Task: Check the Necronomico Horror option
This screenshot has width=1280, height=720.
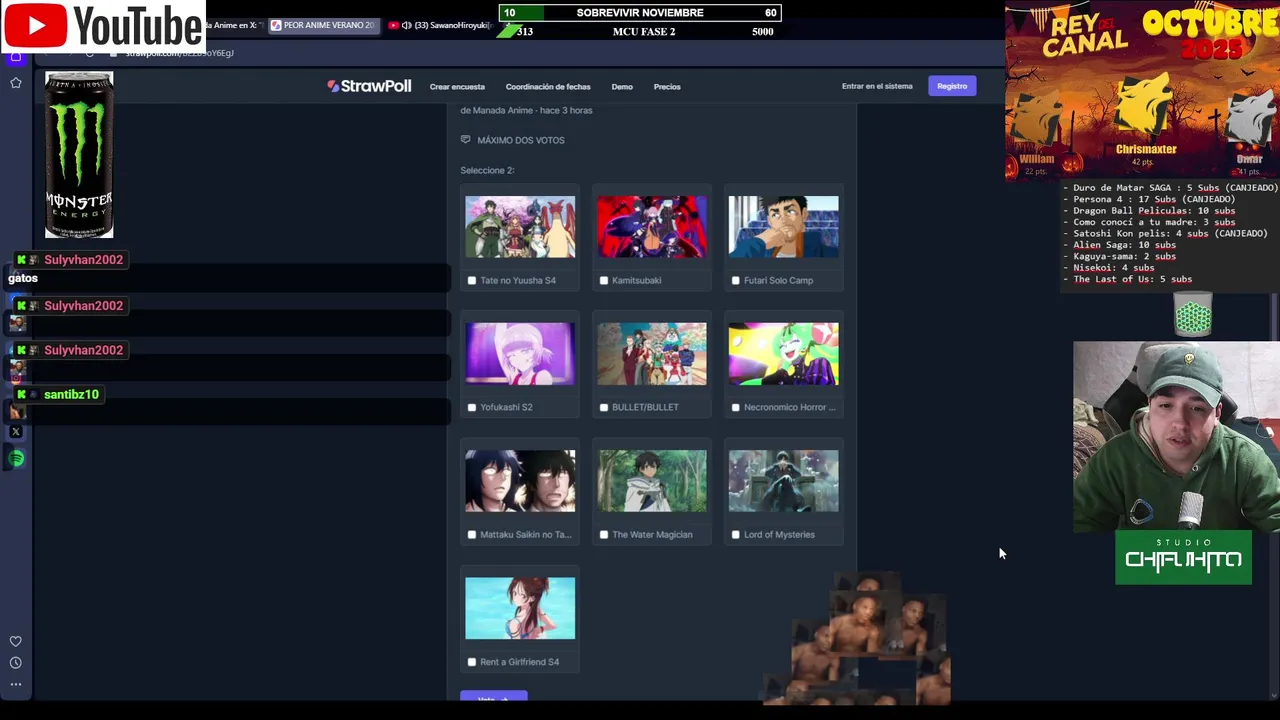Action: (x=736, y=408)
